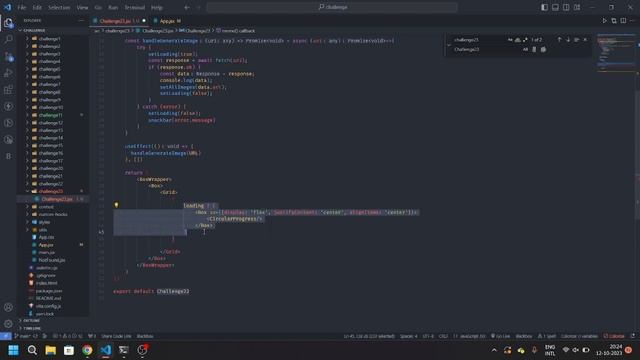This screenshot has width=640, height=360.
Task: Open Chrome from the taskbar
Action: [x=87, y=350]
